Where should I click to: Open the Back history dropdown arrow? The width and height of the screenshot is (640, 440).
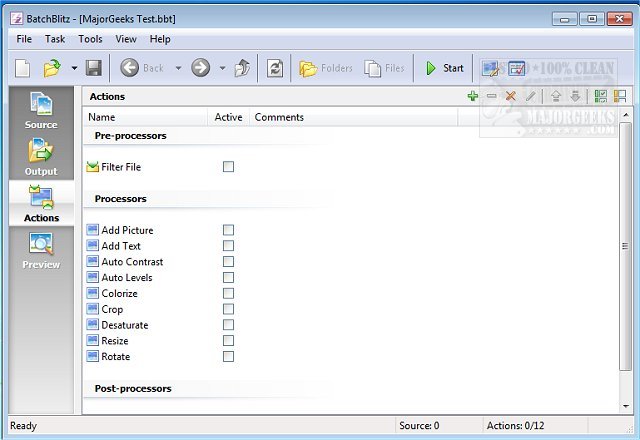point(178,68)
